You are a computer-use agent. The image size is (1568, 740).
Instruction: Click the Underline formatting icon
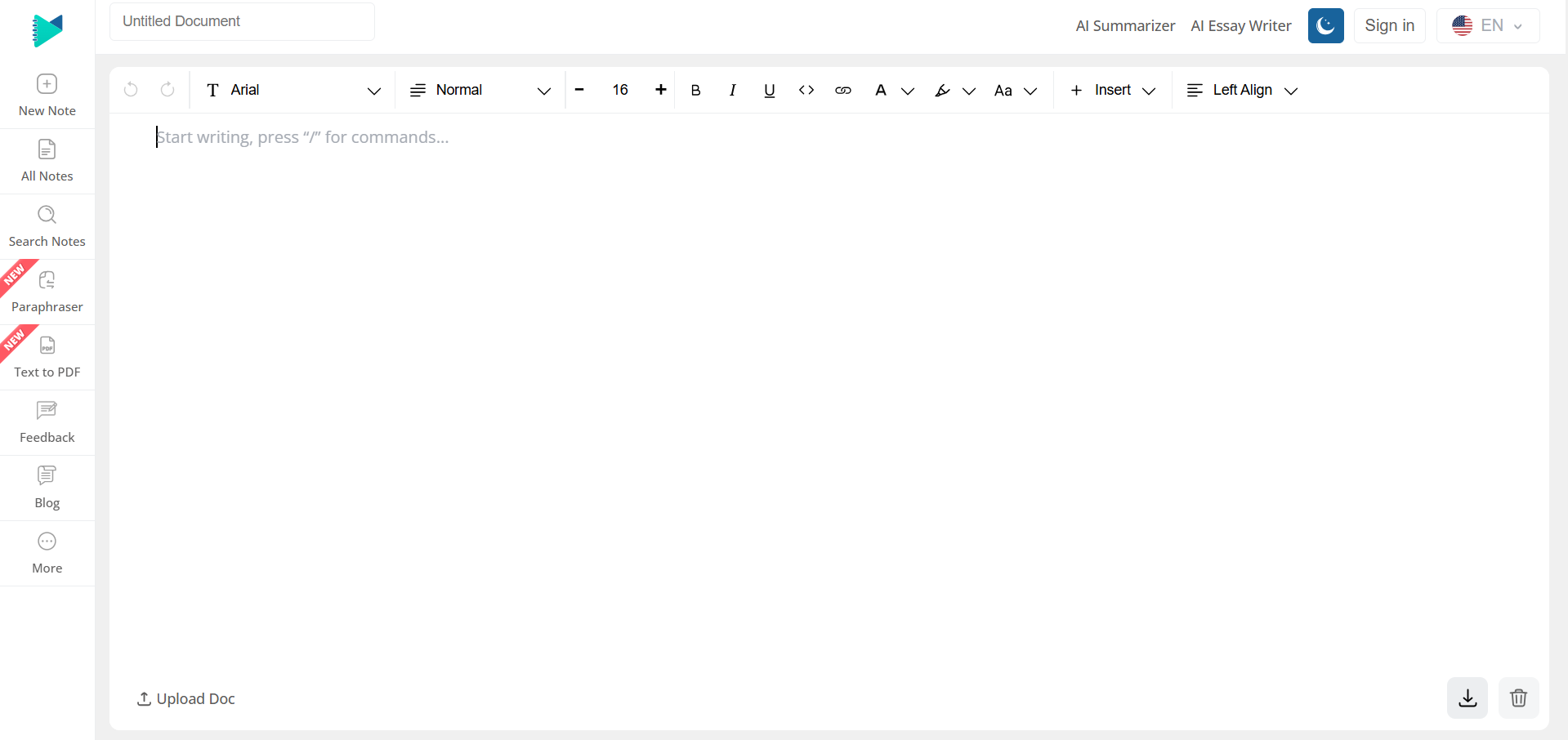pos(769,91)
